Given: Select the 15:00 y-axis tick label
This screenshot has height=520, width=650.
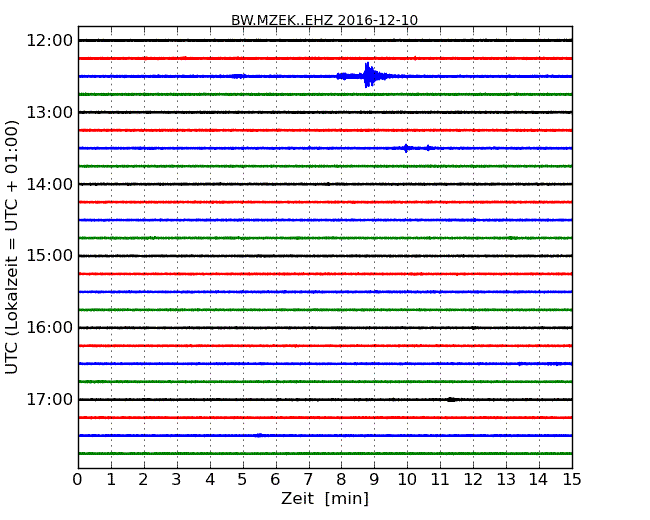Looking at the screenshot, I should tap(49, 255).
